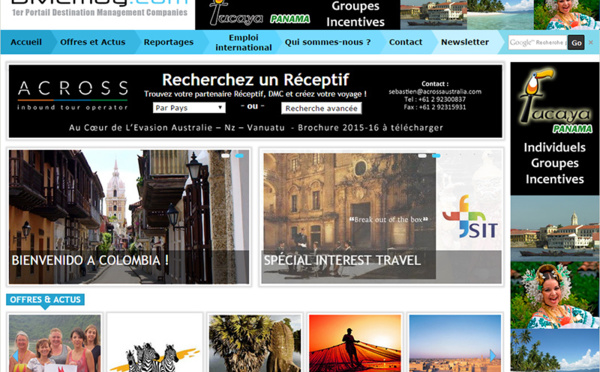Click sidebar dancer woman photo
The height and width of the screenshot is (372, 600).
click(x=555, y=295)
